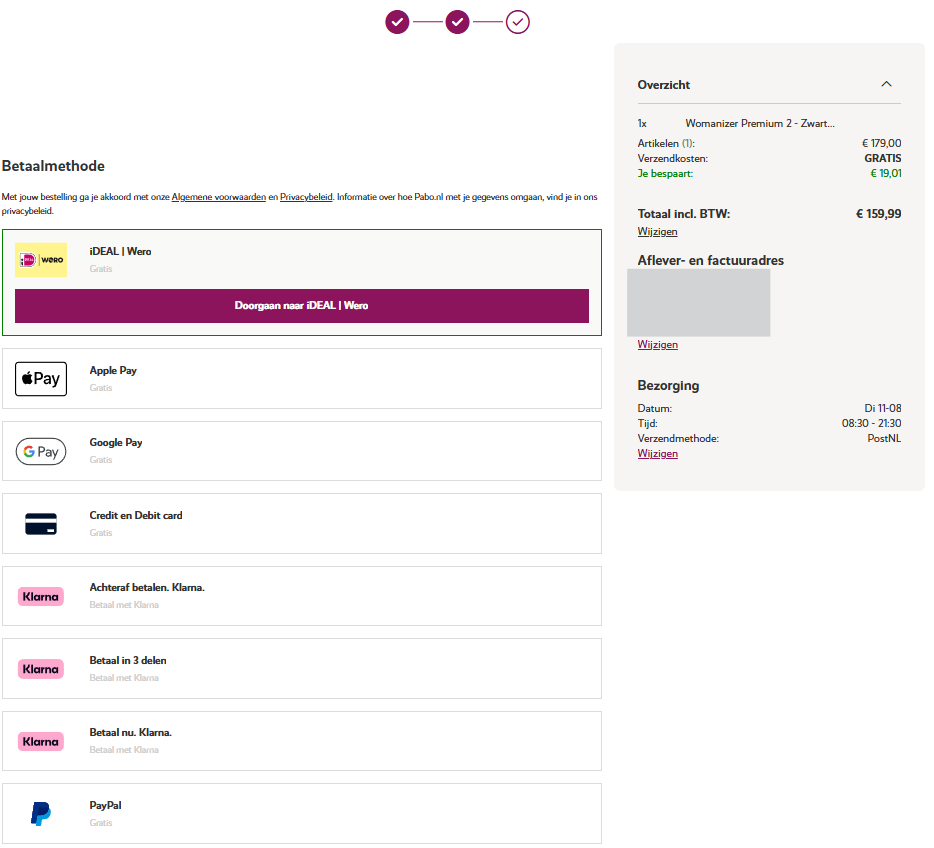Click the Womanizer Premium 2 - Zwart... product name
Viewport: 934px width, 848px height.
tap(760, 123)
